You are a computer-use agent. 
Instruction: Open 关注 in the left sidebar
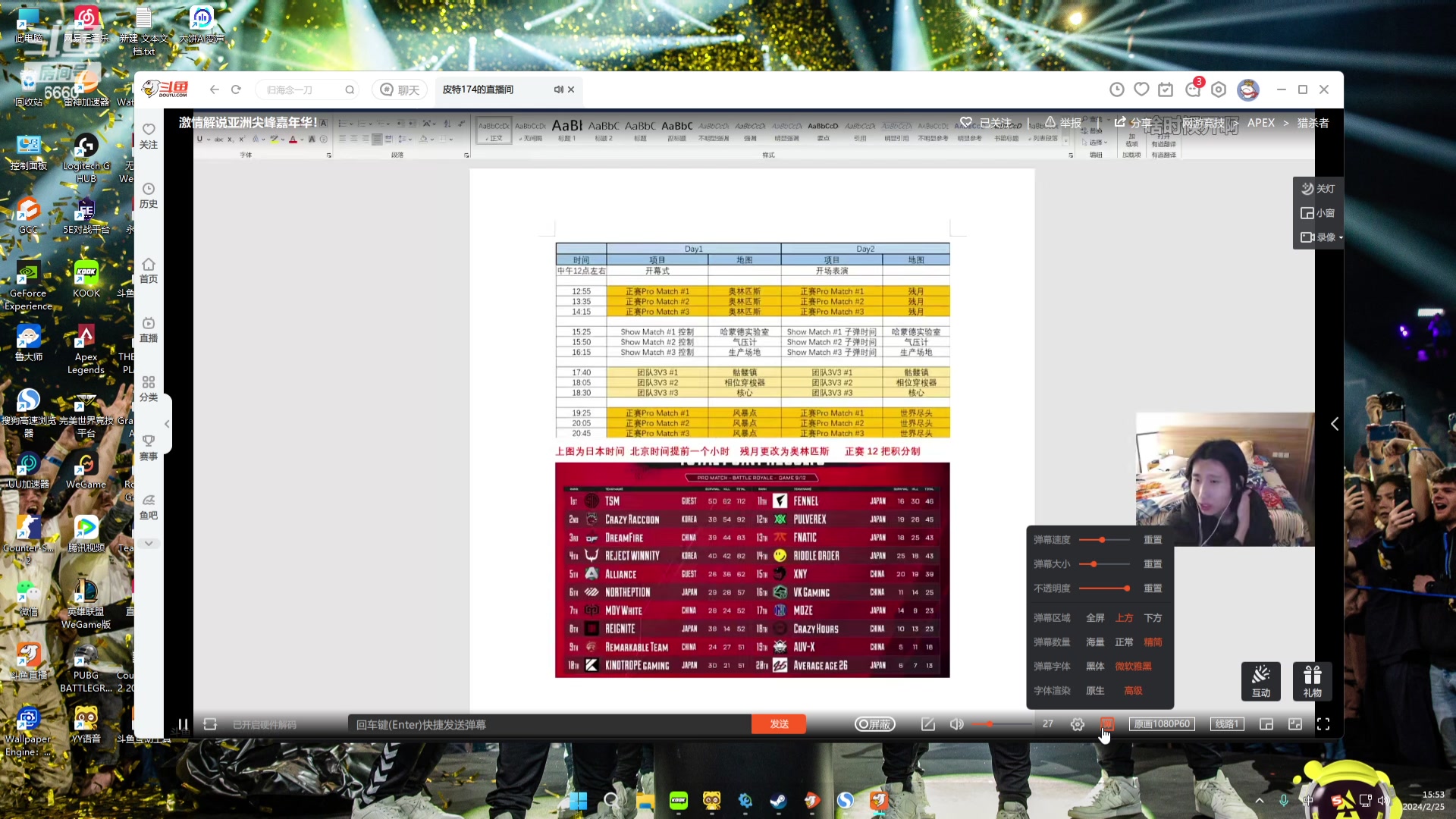[149, 136]
